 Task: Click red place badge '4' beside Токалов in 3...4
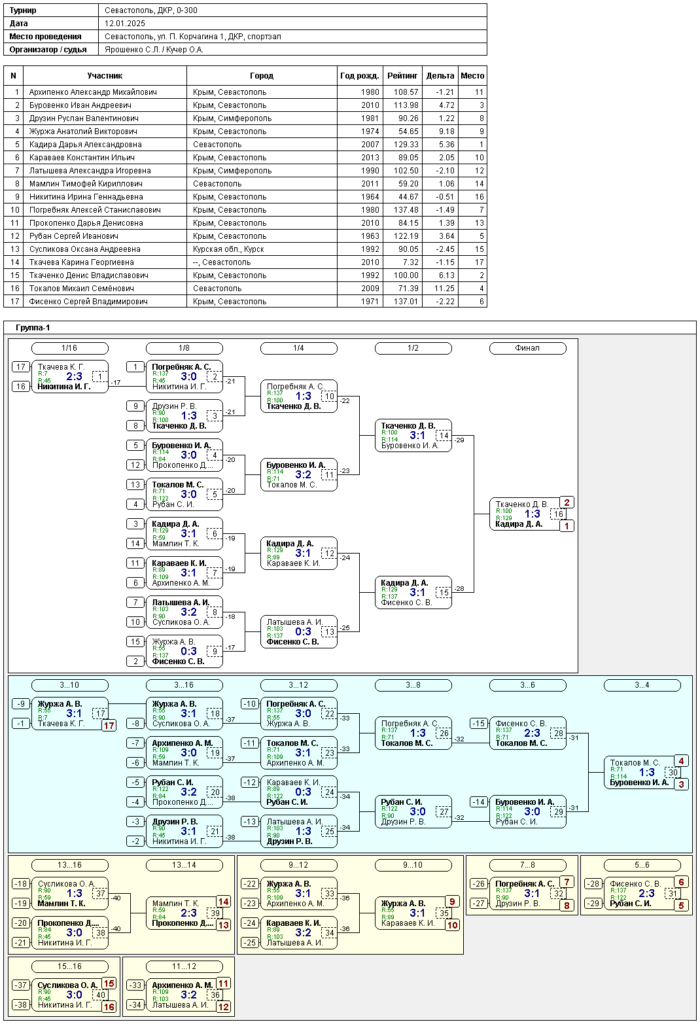(x=681, y=761)
